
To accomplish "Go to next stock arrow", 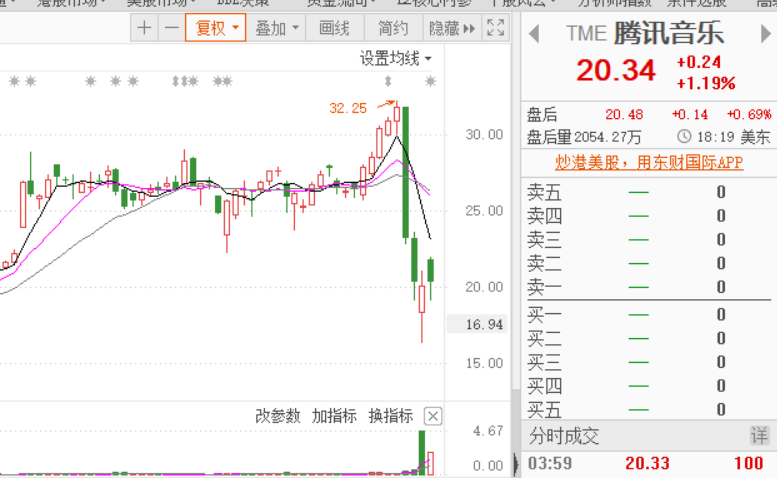I will click(x=766, y=34).
